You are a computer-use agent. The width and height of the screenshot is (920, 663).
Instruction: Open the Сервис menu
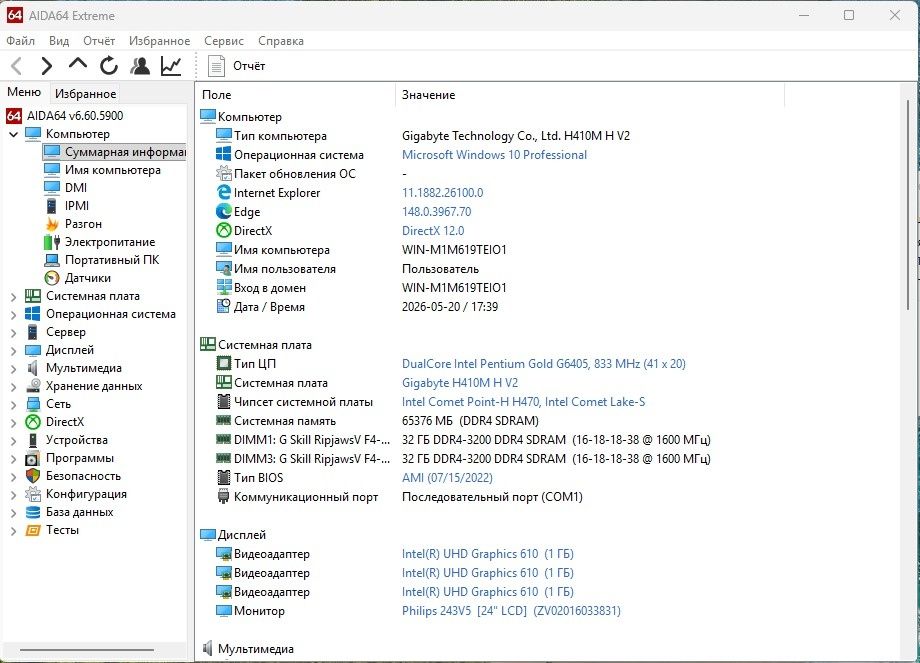[x=224, y=41]
